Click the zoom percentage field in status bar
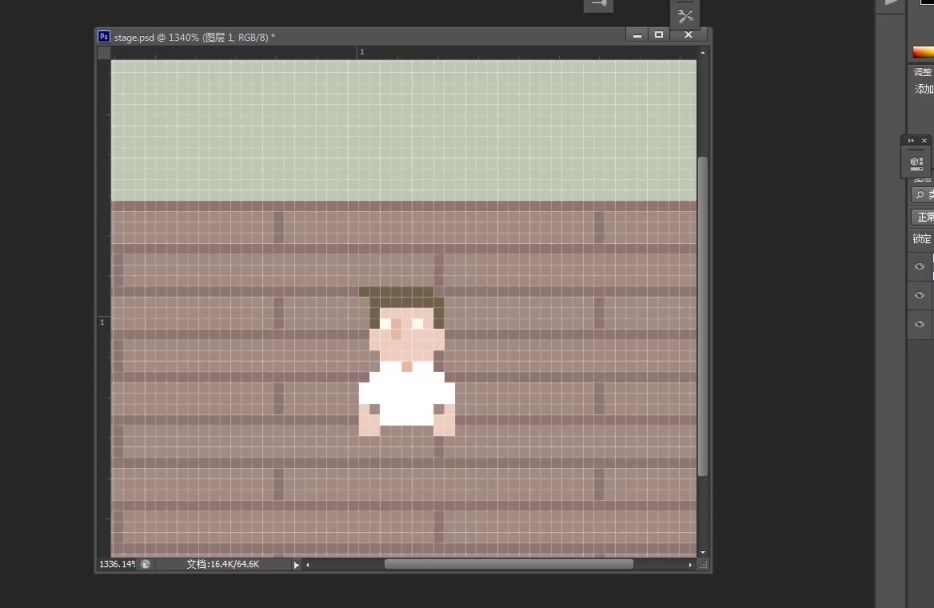This screenshot has height=608, width=934. 117,564
